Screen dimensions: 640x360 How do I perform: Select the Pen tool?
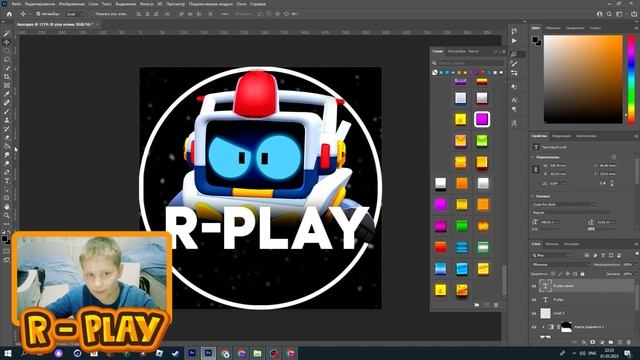tap(7, 172)
